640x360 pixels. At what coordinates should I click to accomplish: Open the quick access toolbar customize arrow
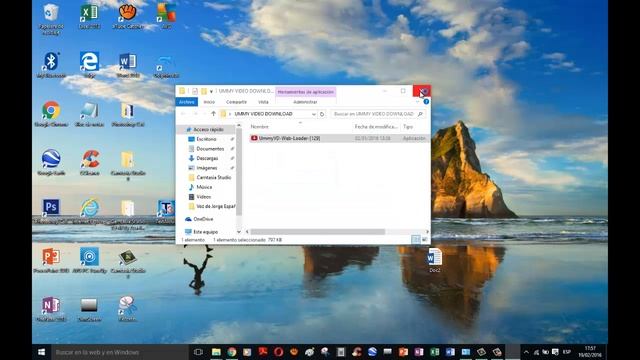(211, 91)
